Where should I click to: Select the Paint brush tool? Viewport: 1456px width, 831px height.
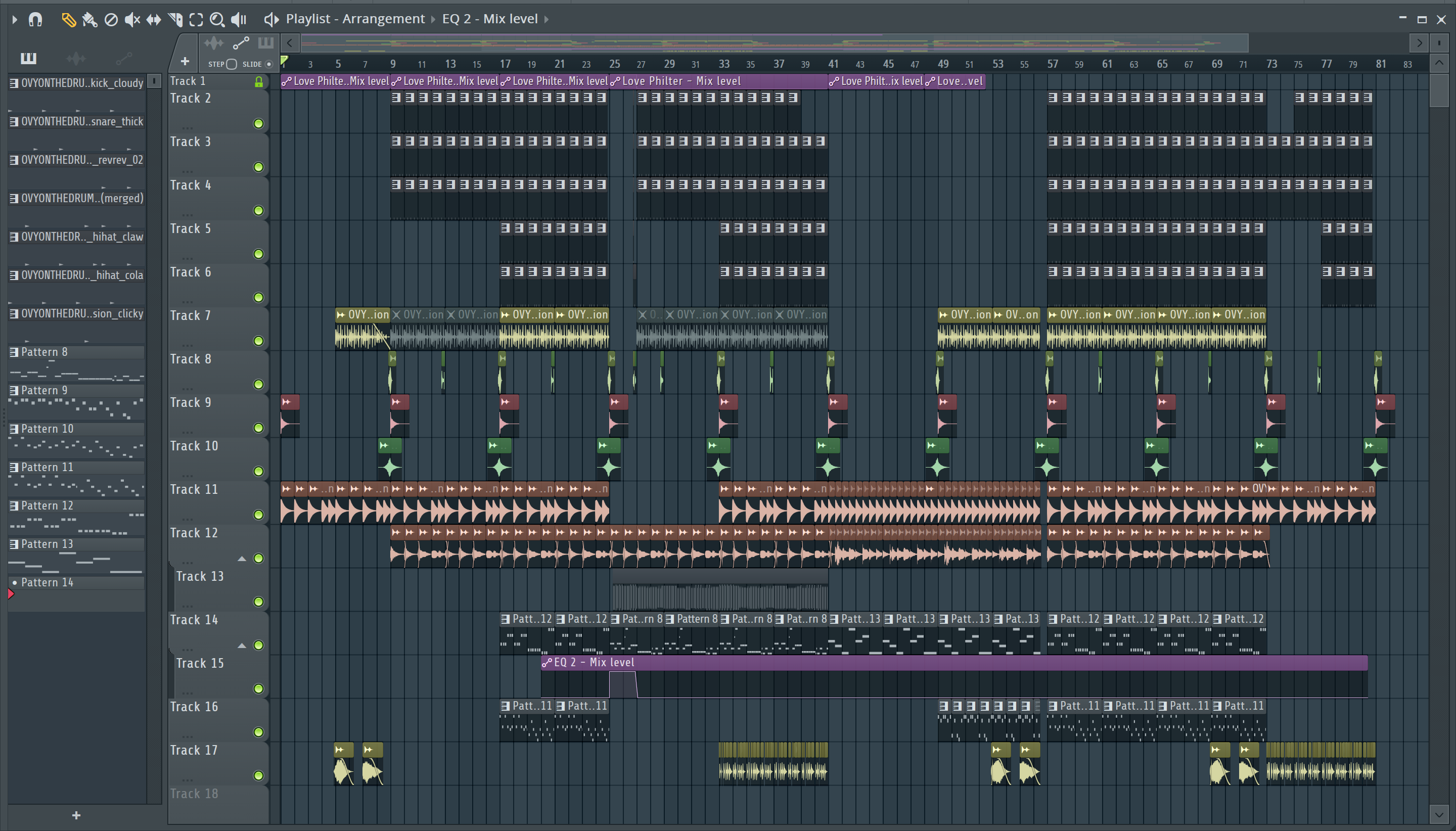[x=89, y=20]
